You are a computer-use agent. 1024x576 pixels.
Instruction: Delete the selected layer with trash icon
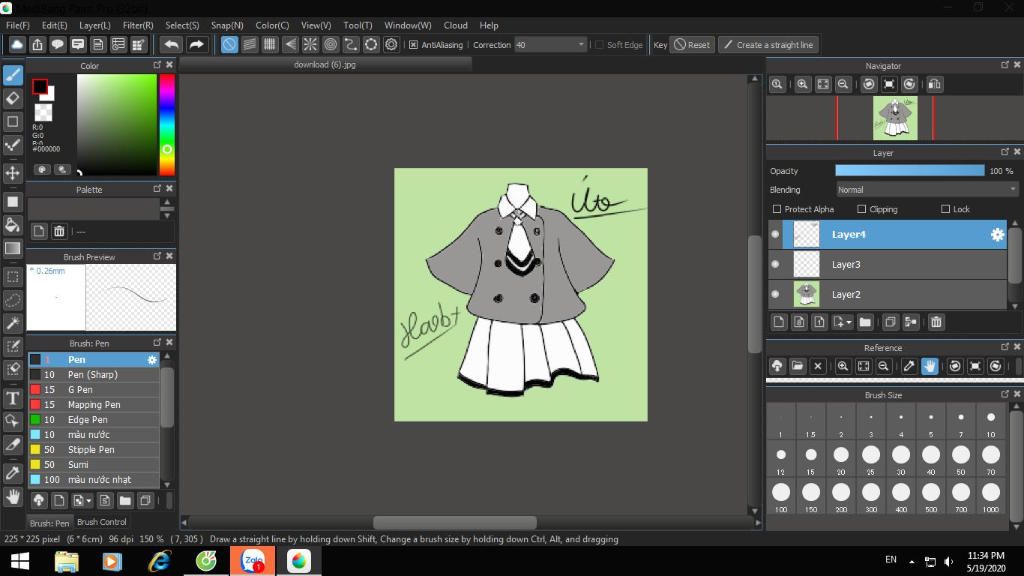click(x=936, y=322)
